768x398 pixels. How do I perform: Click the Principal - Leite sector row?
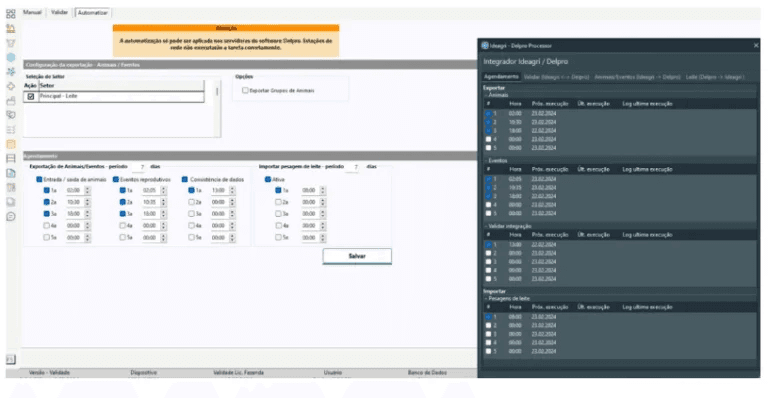(114, 96)
